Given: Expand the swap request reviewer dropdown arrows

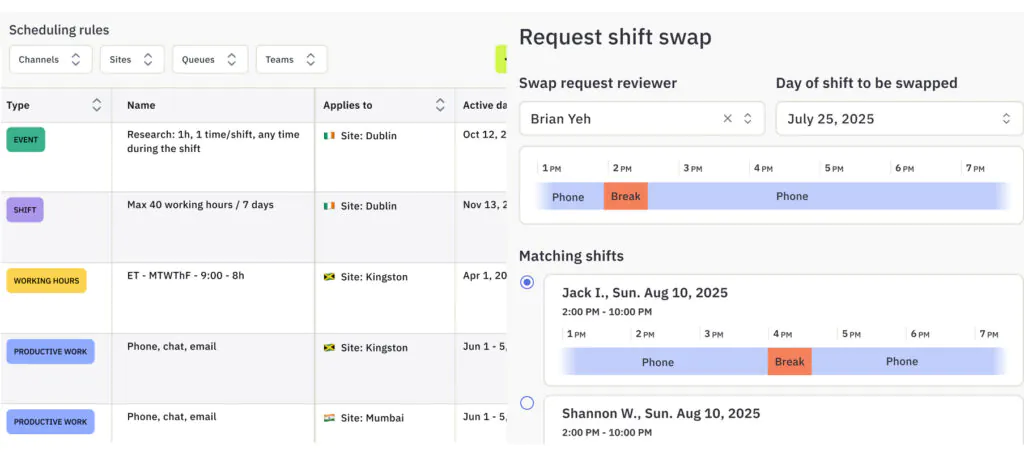Looking at the screenshot, I should (748, 118).
